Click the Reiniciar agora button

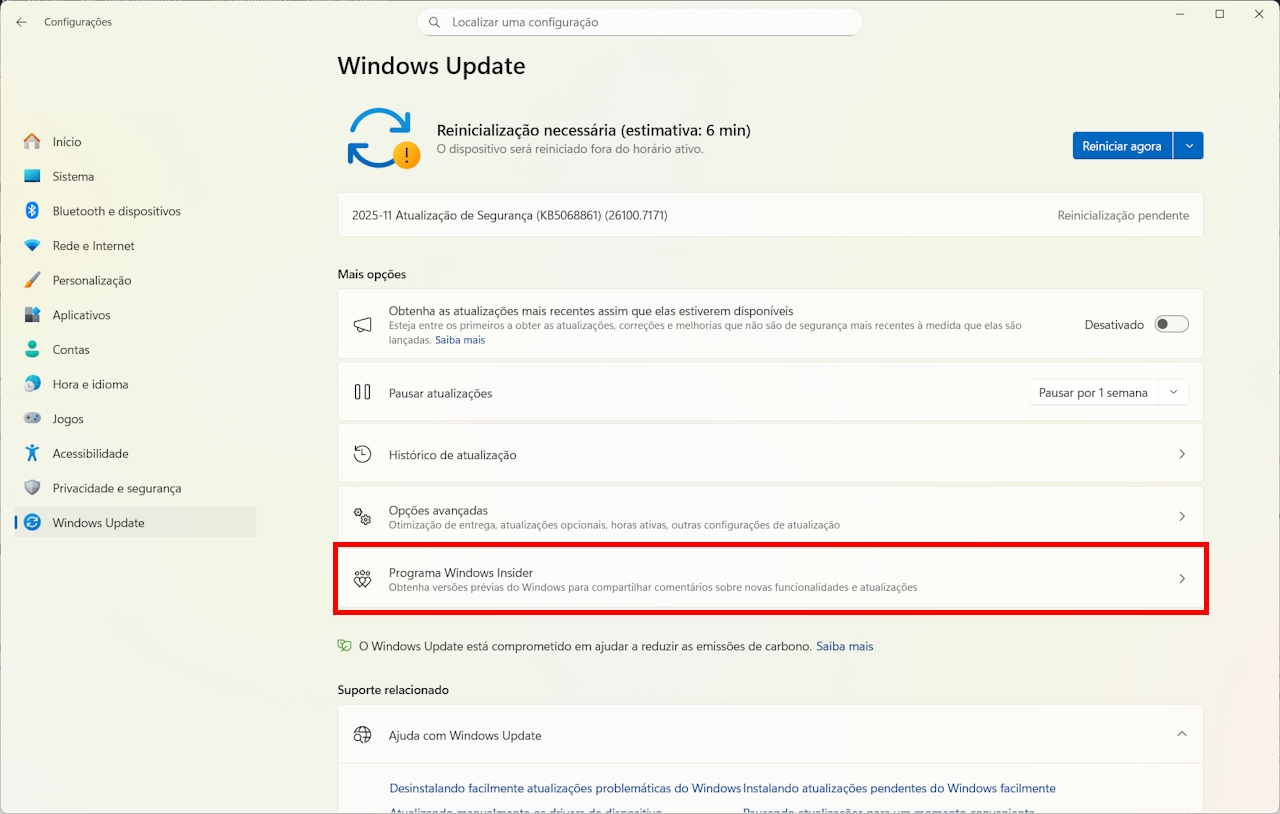[x=1122, y=145]
